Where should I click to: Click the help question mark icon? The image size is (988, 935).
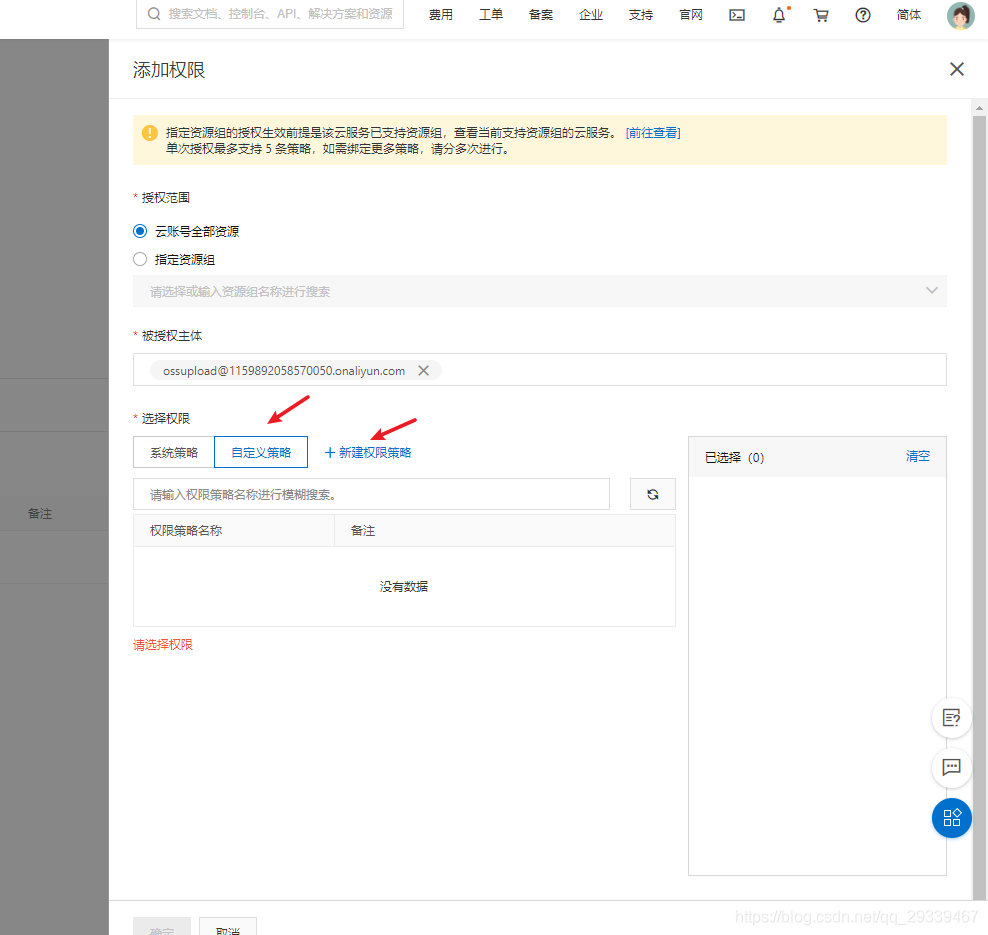(x=863, y=15)
